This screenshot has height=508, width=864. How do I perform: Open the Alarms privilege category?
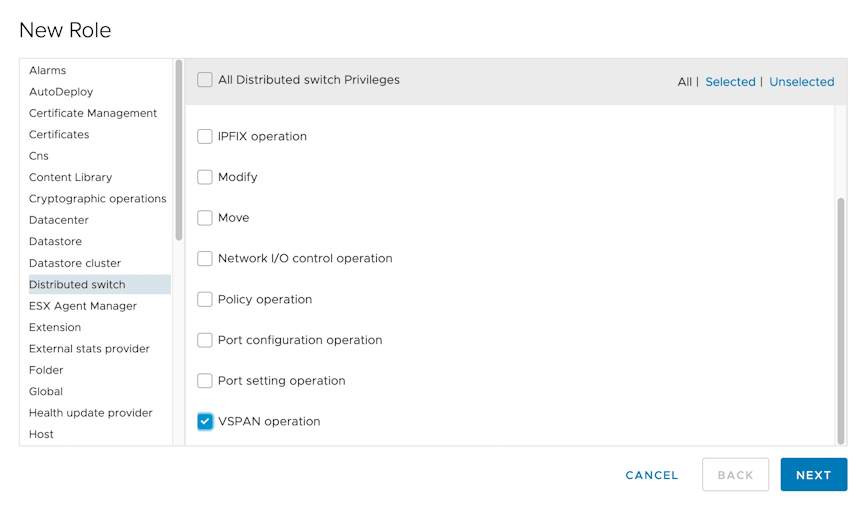[x=47, y=71]
